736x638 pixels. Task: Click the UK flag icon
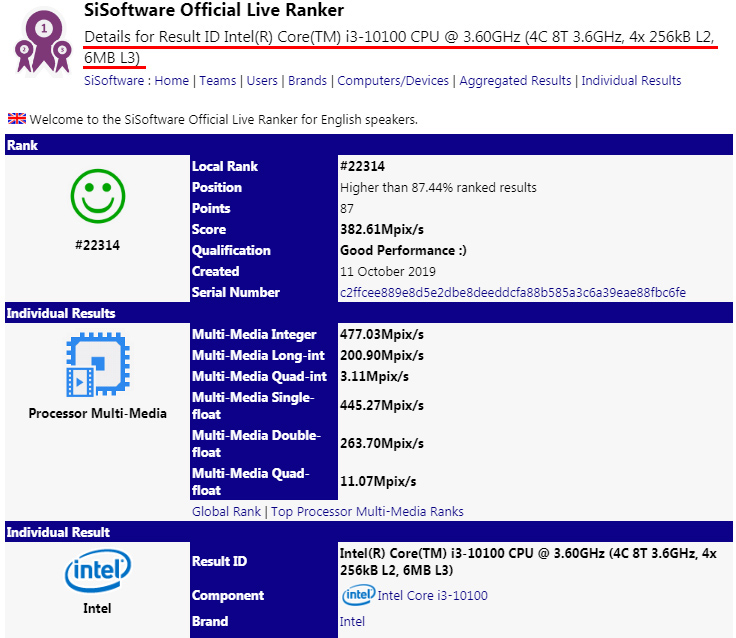(x=17, y=119)
